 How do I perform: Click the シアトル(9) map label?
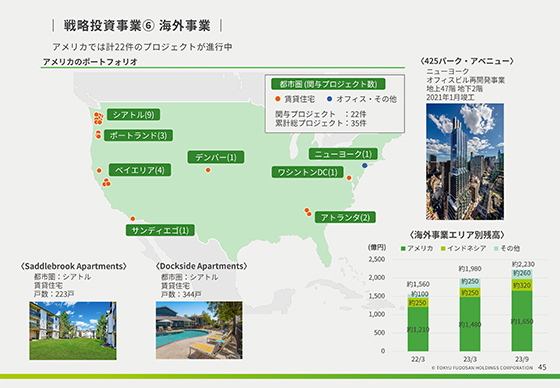click(x=134, y=115)
